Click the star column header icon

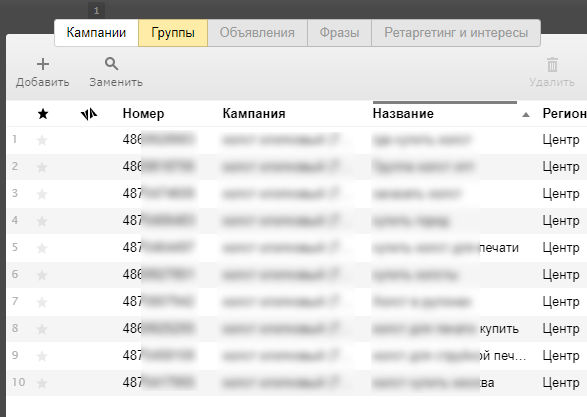[x=43, y=114]
